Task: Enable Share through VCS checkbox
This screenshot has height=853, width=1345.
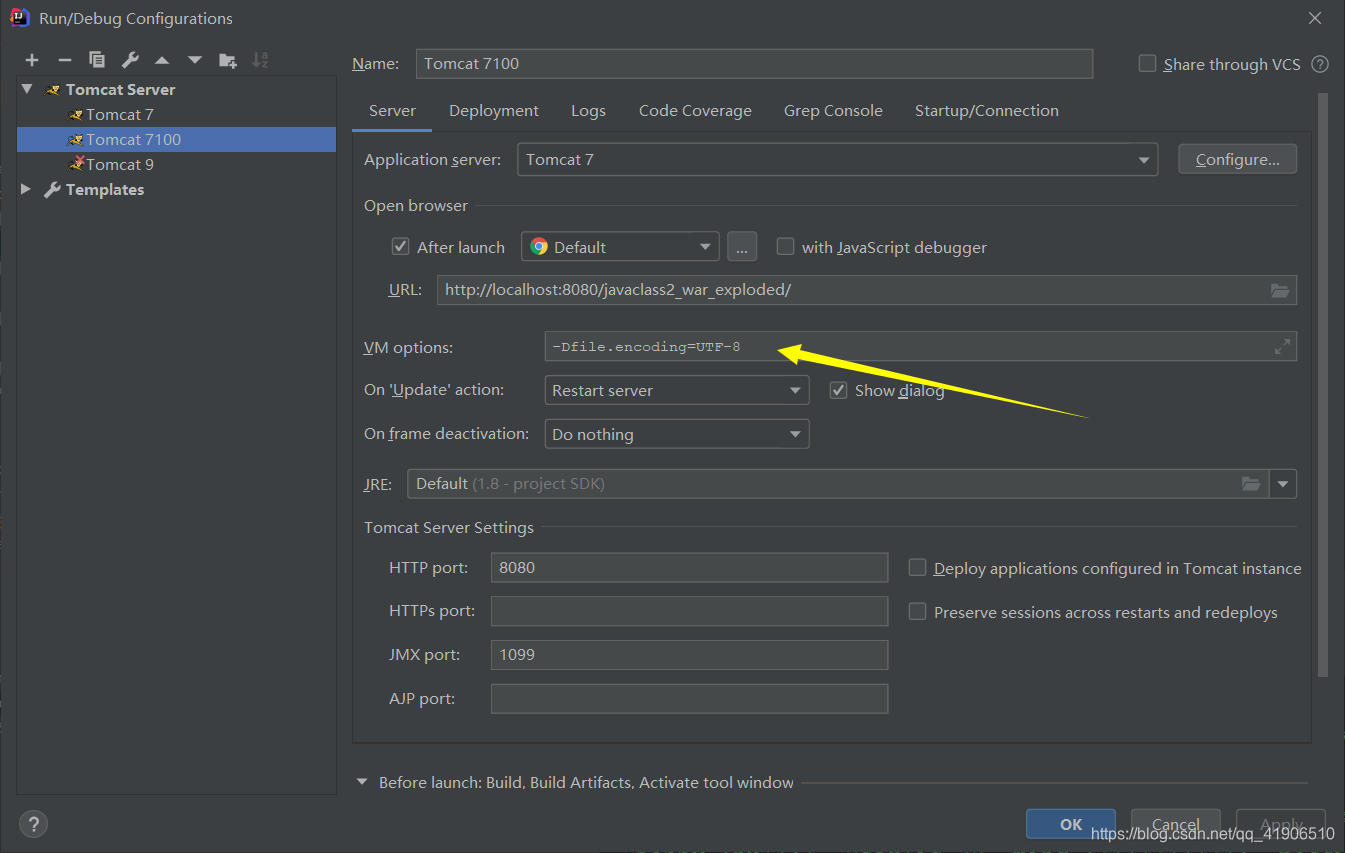Action: coord(1148,64)
